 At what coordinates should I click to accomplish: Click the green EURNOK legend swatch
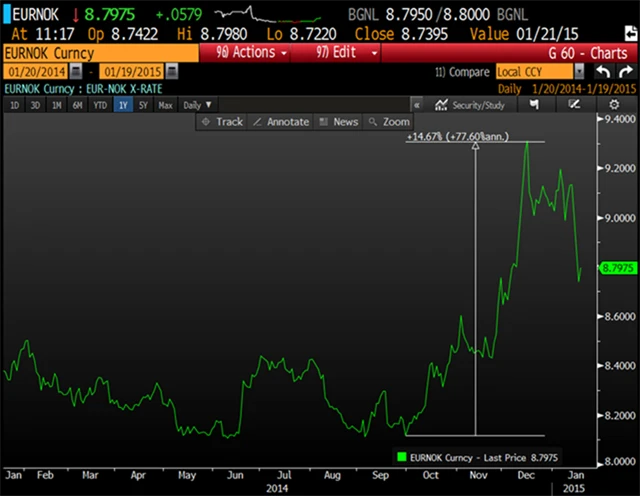(x=402, y=455)
